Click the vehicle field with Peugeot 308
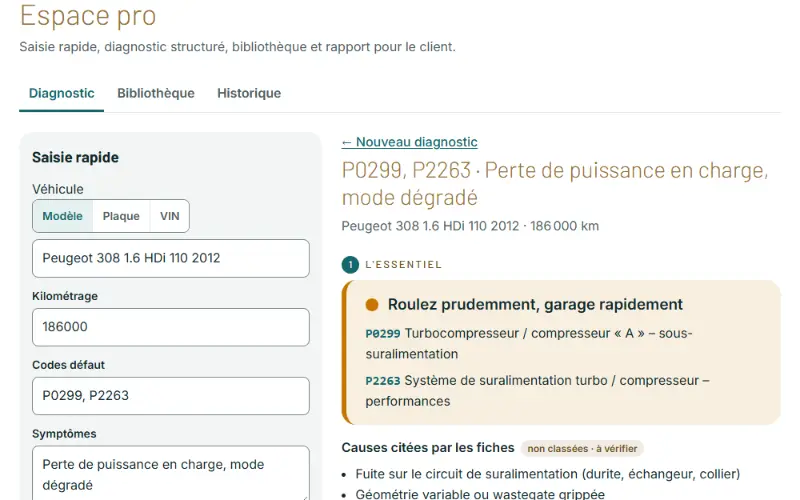Image resolution: width=800 pixels, height=500 pixels. 170,258
